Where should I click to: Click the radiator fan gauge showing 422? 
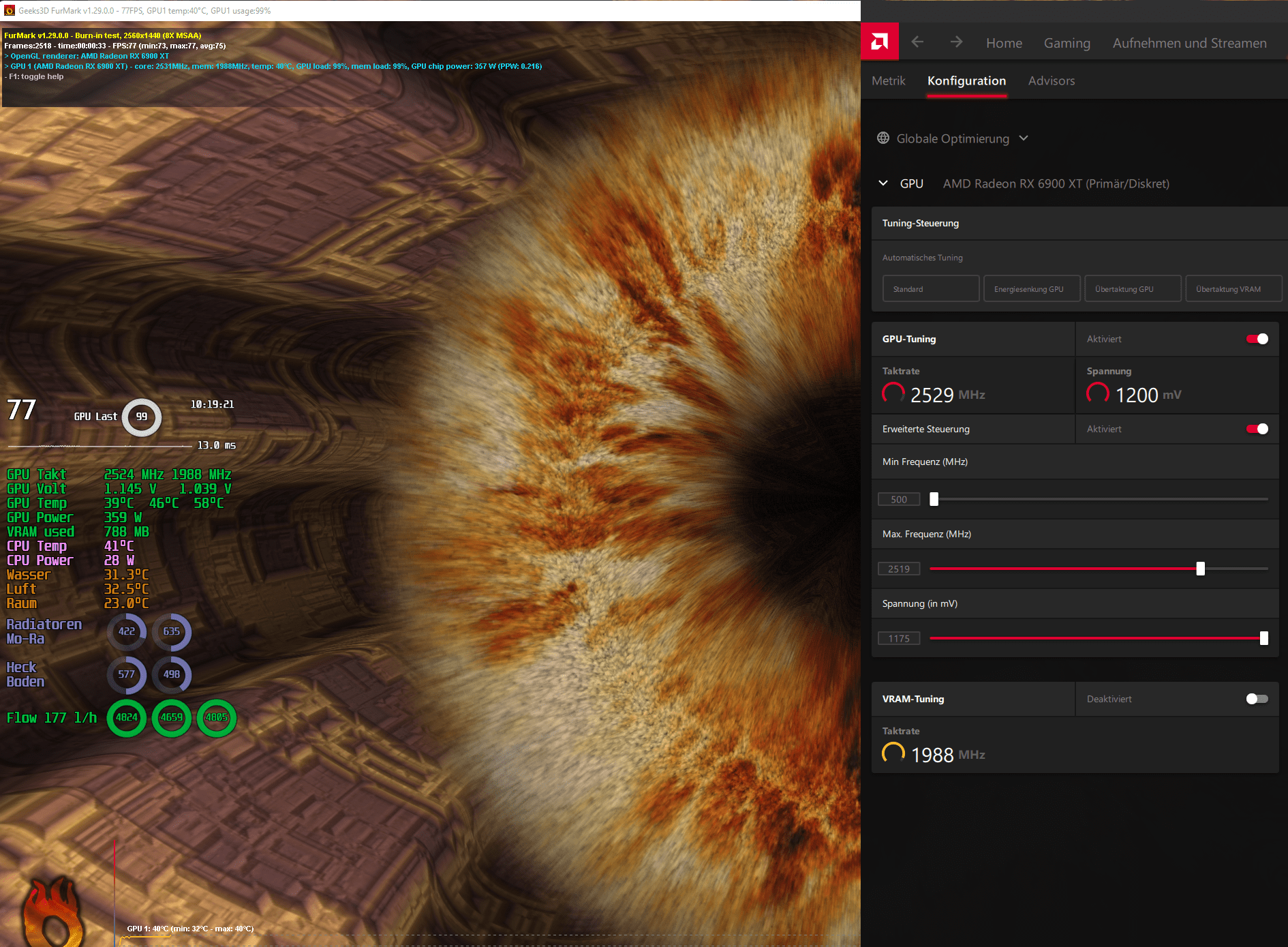click(127, 632)
